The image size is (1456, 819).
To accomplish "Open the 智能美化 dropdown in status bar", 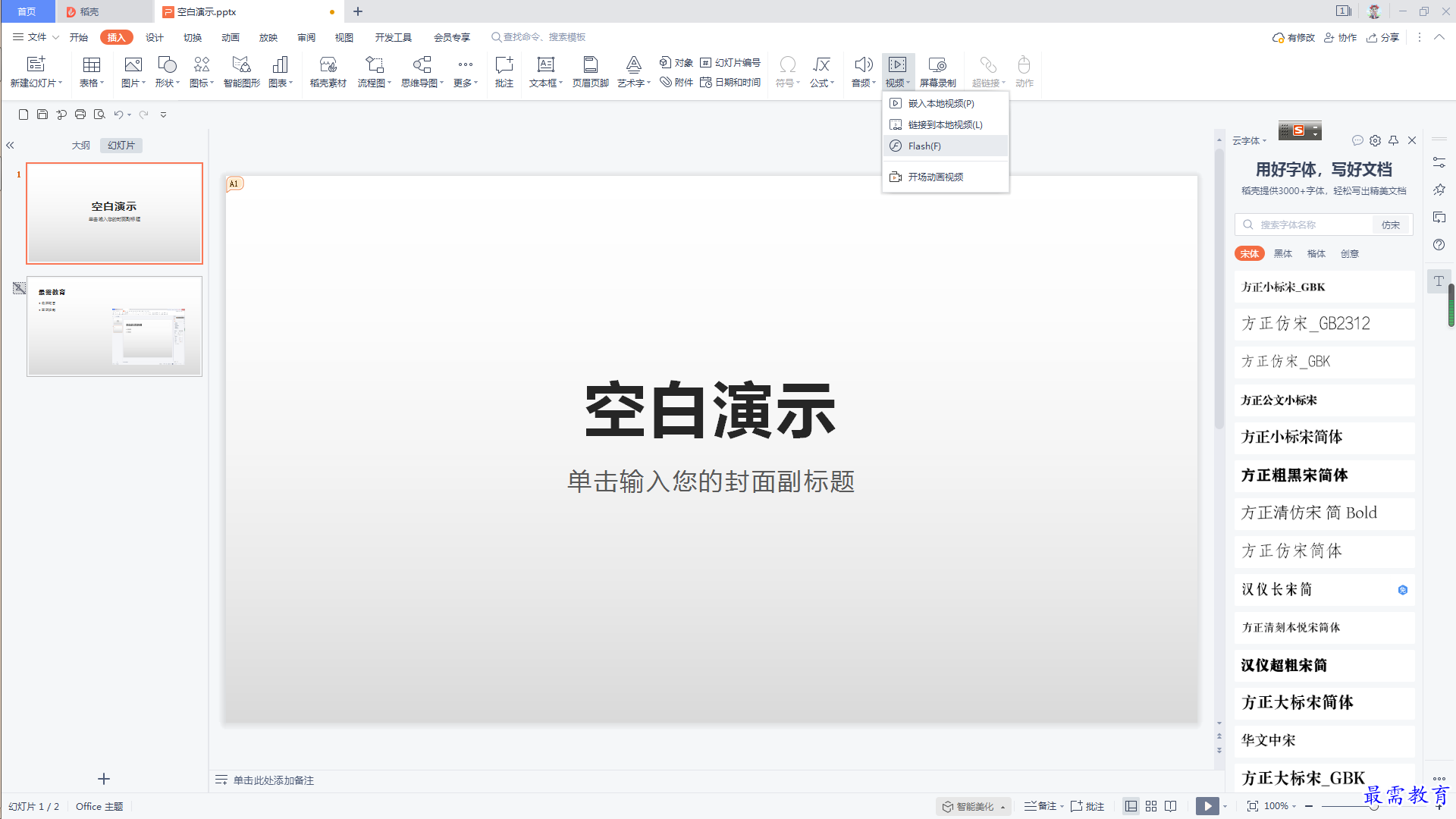I will coord(974,806).
